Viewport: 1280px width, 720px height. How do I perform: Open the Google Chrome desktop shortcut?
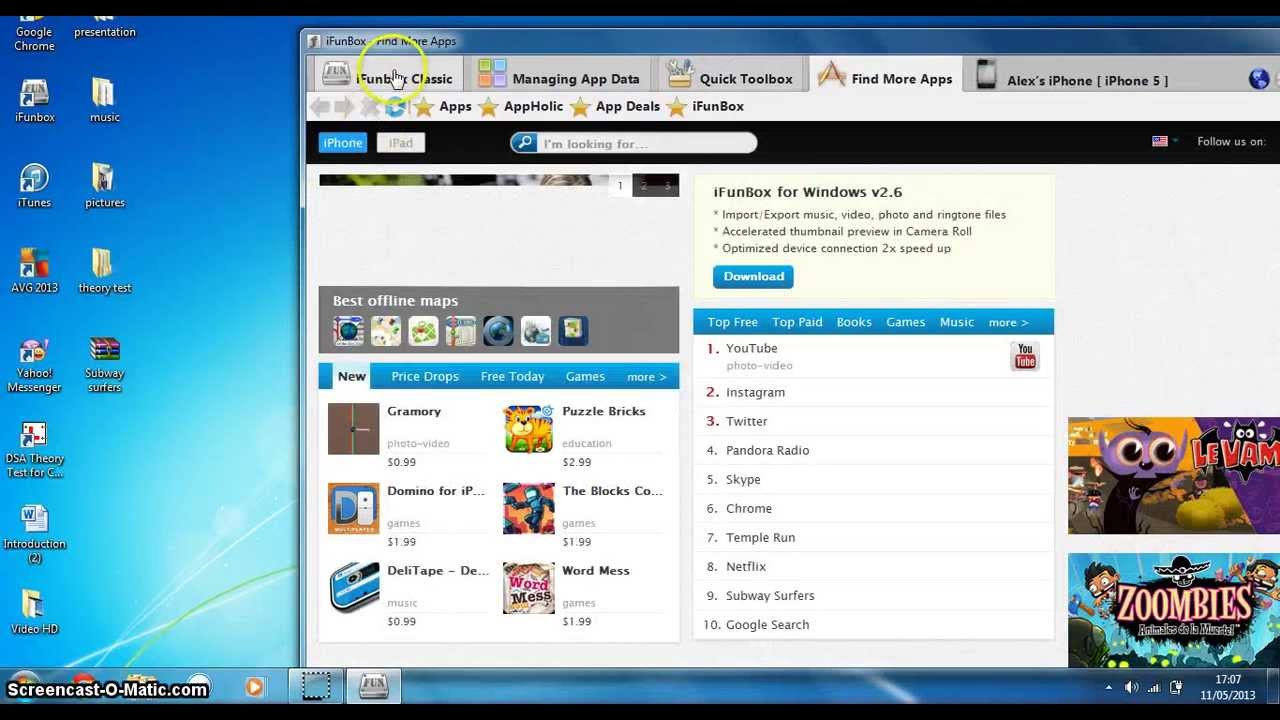(34, 30)
